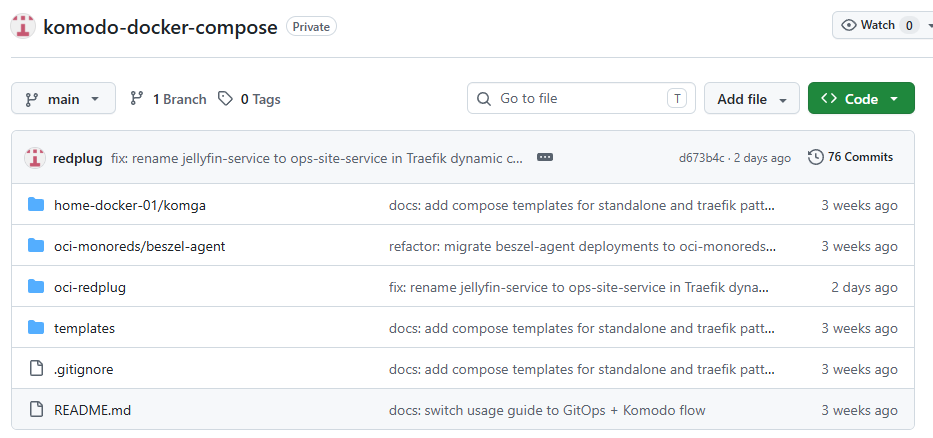Open the home-docker-01/komga folder

pyautogui.click(x=130, y=205)
